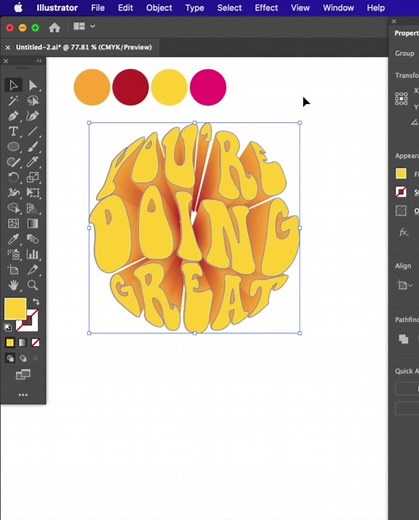Select the Slice tool

(33, 270)
